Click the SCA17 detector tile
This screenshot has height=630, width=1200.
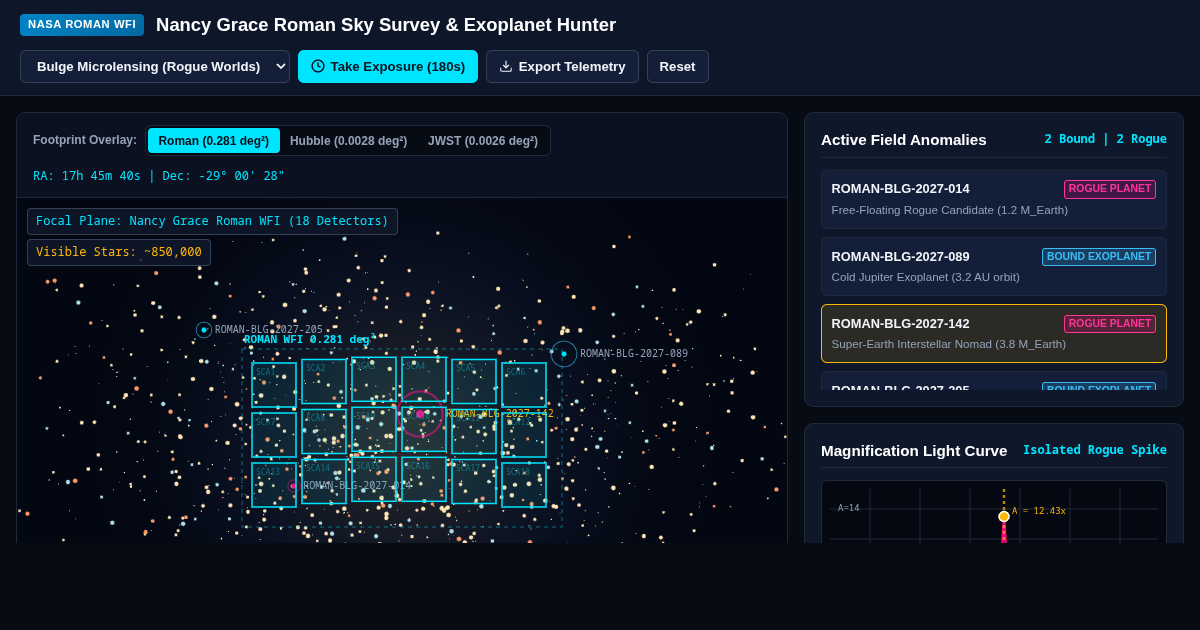click(x=474, y=481)
